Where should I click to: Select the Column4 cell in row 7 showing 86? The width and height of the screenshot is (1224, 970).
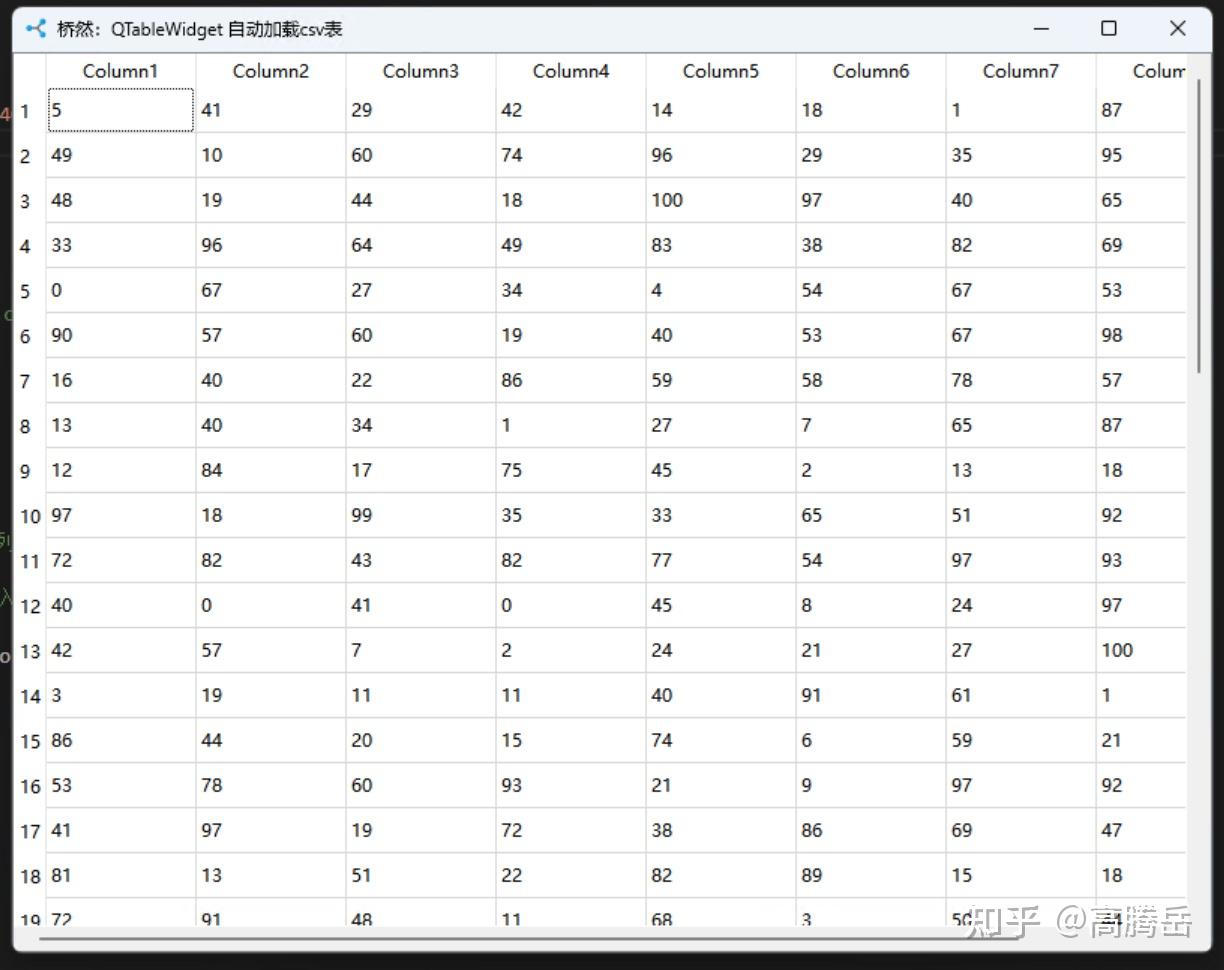click(x=570, y=380)
